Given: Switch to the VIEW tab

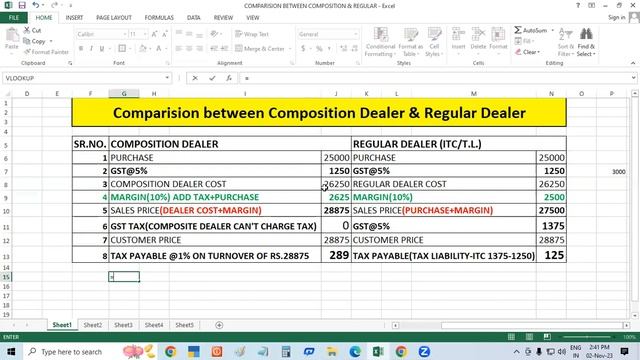Looking at the screenshot, I should pyautogui.click(x=253, y=18).
